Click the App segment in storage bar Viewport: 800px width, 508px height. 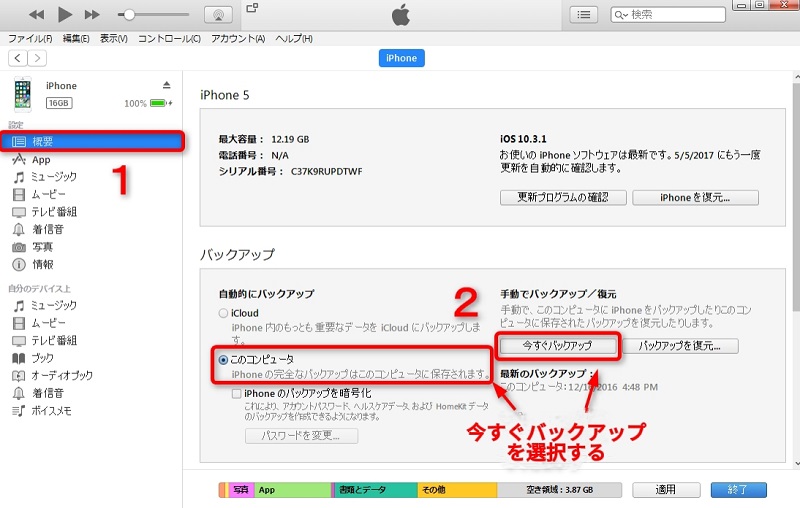293,490
